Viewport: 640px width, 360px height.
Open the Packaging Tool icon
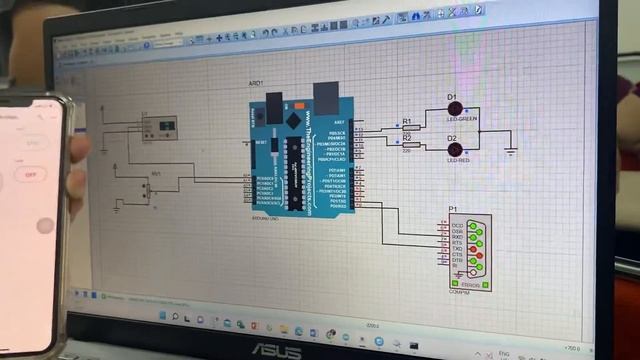[x=376, y=21]
